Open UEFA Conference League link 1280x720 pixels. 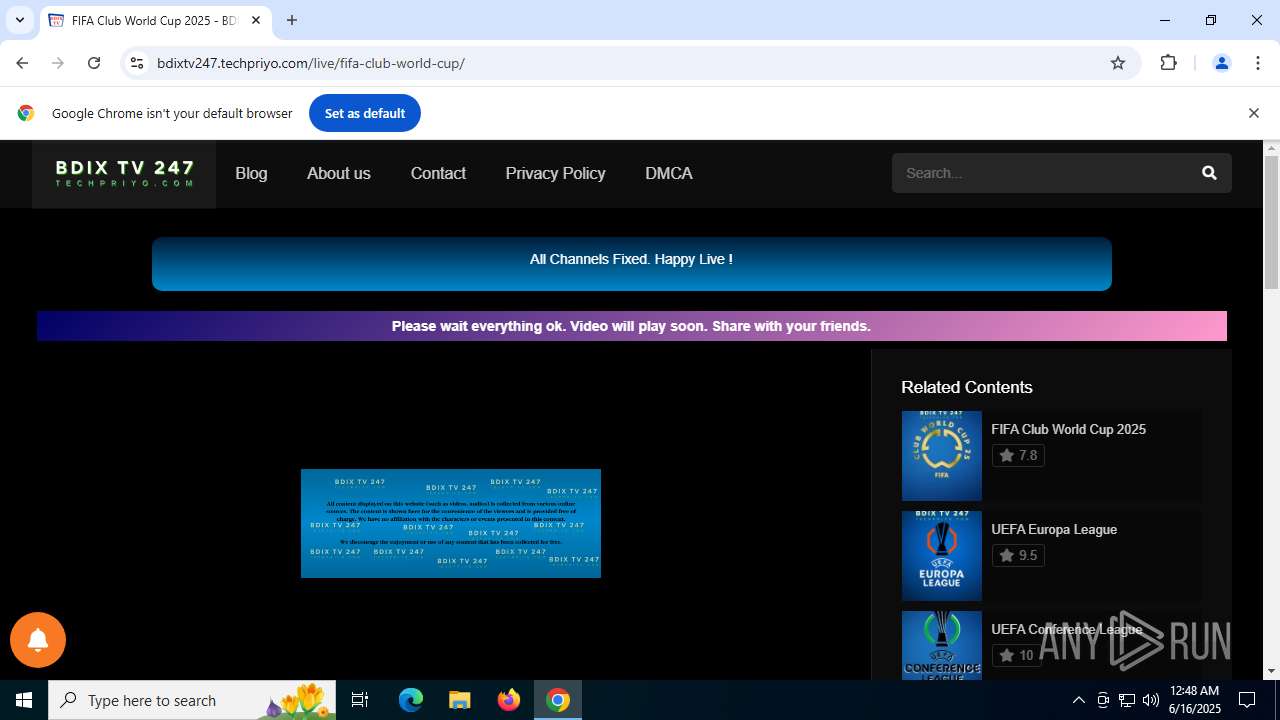pyautogui.click(x=1066, y=629)
